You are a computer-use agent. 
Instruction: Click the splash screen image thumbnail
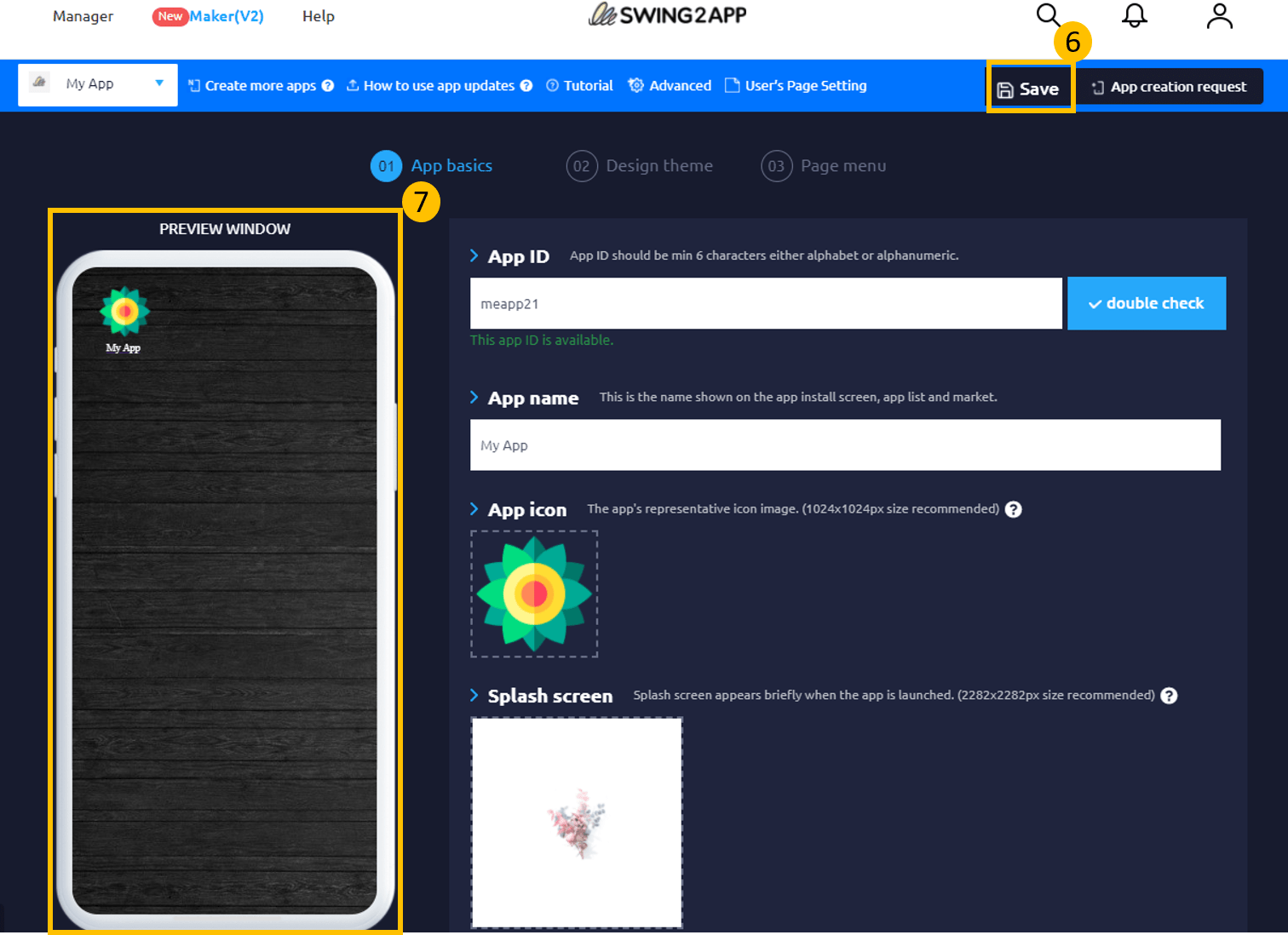coord(577,823)
